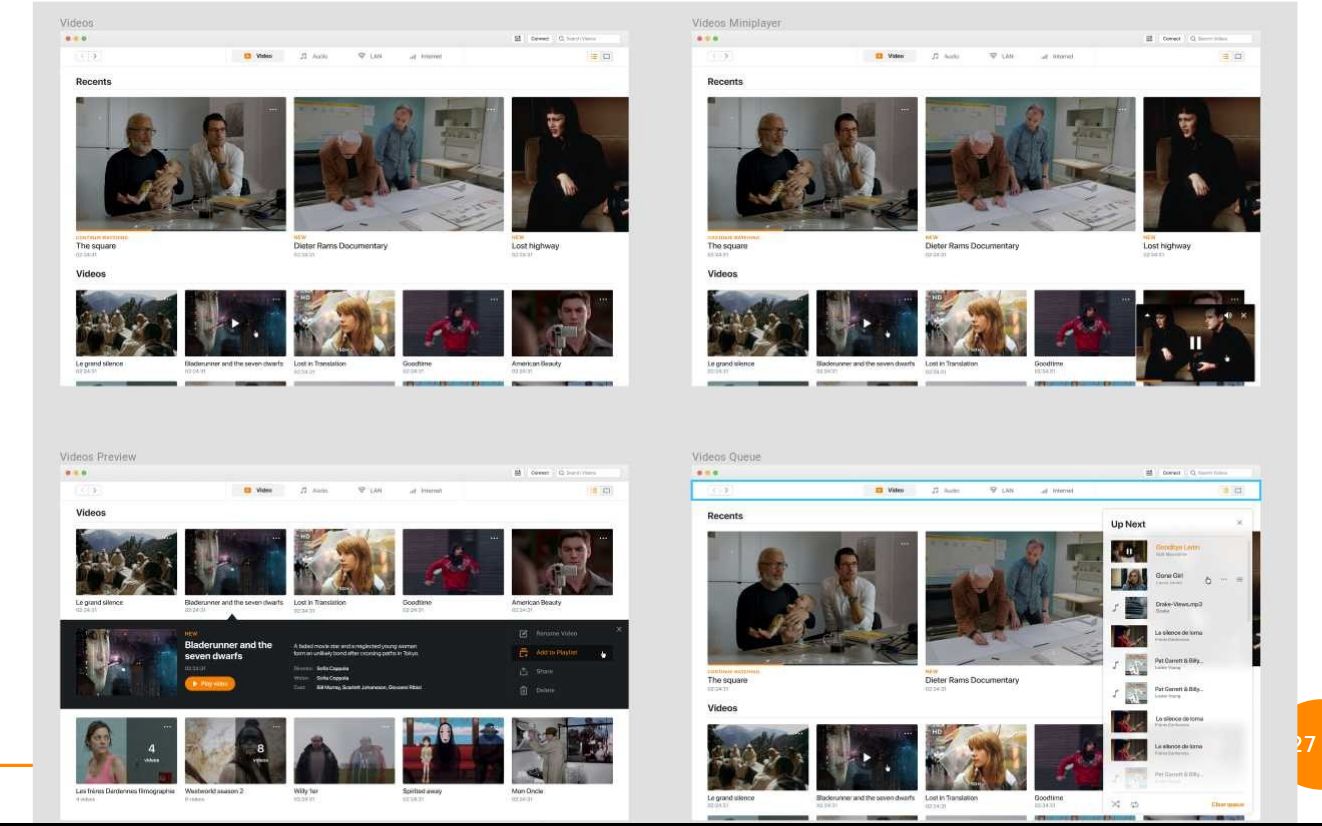Open Audio tab in Videos Preview window
Screen dimensions: 1322x826
[x=315, y=490]
